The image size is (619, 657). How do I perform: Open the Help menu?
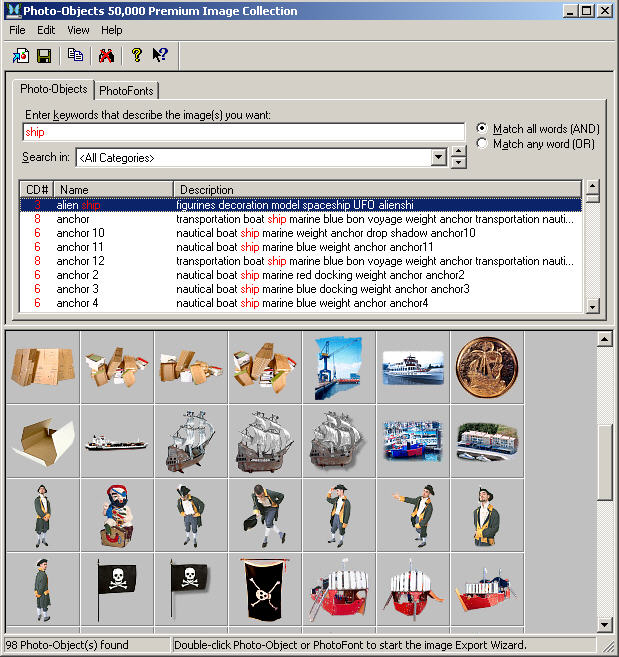[111, 30]
